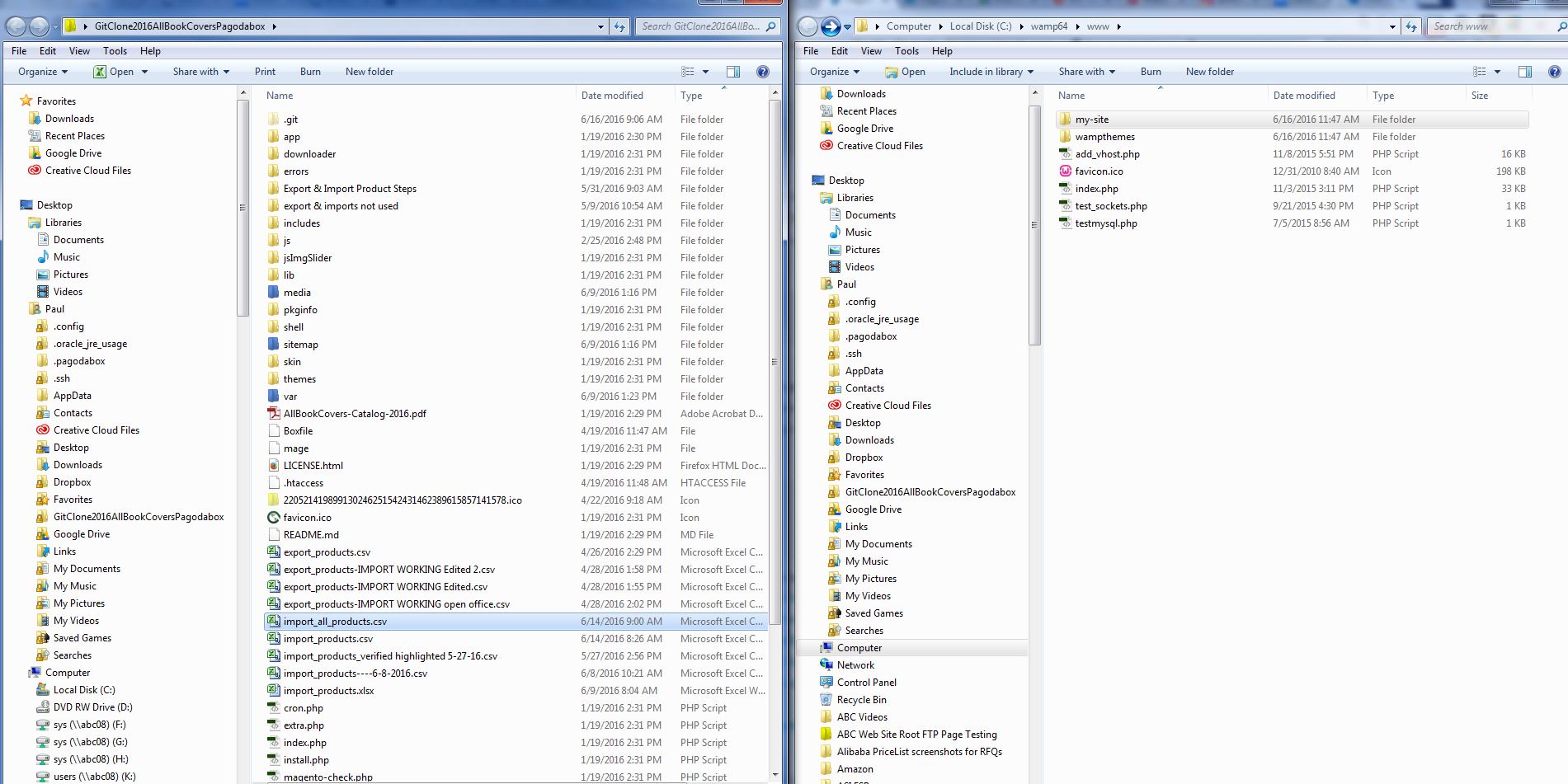The width and height of the screenshot is (1568, 784).
Task: Select the import_products.xlsx file icon
Action: click(274, 691)
